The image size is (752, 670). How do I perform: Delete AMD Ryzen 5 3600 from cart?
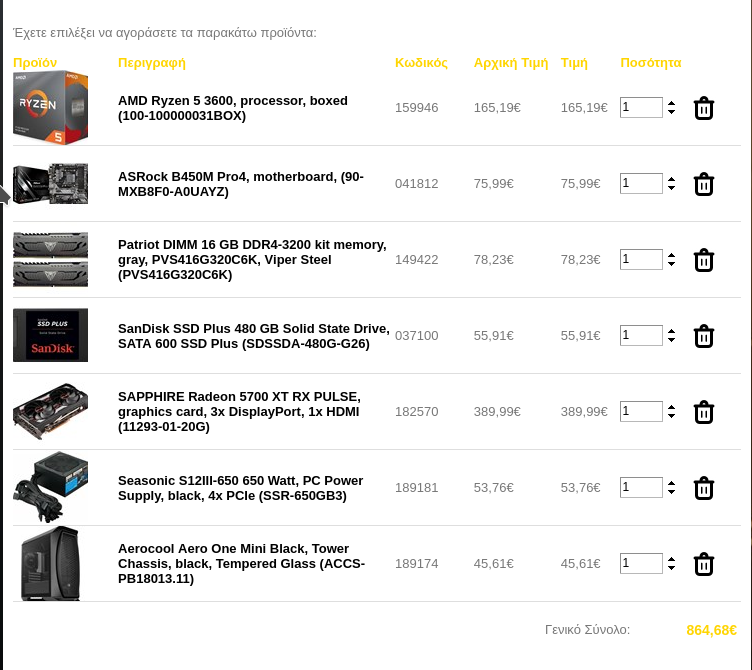pyautogui.click(x=704, y=108)
